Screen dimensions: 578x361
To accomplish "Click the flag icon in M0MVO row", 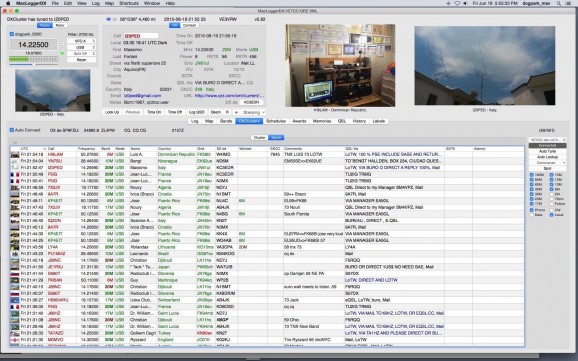I will 15,340.
